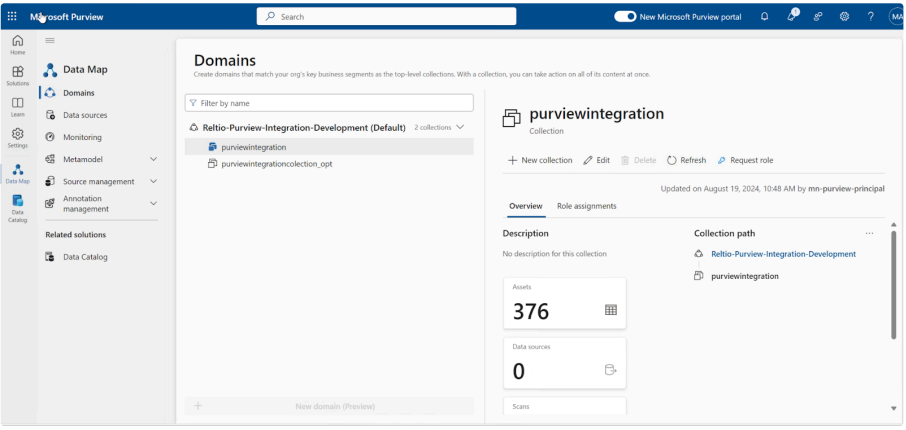
Task: Open the settings gear in top bar
Action: point(844,17)
